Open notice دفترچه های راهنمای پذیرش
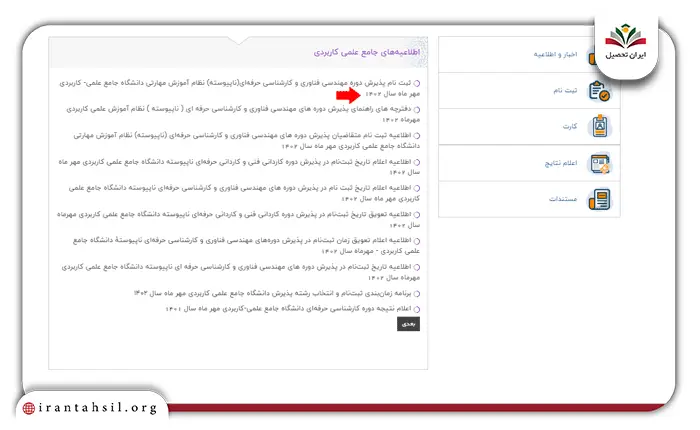700x430 pixels. [243, 114]
